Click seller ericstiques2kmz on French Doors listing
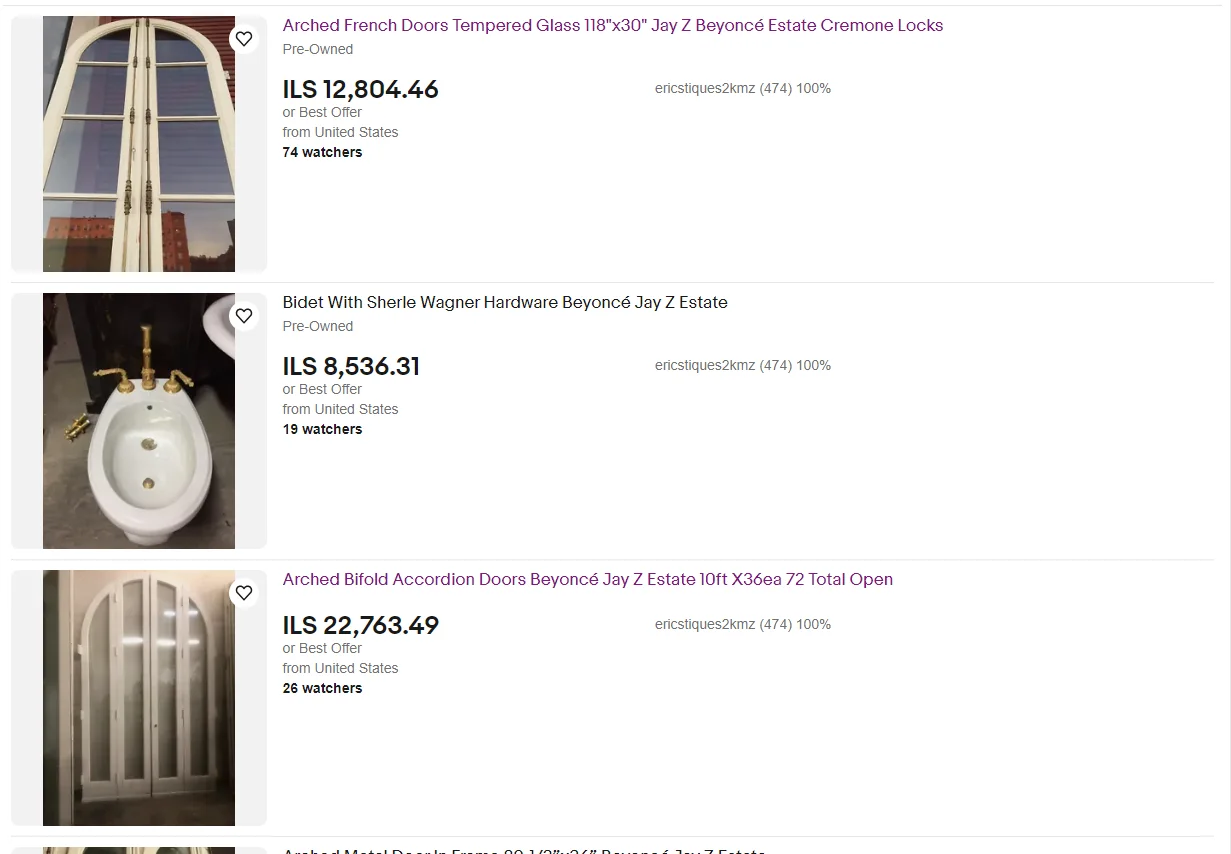This screenshot has height=854, width=1231. point(742,88)
